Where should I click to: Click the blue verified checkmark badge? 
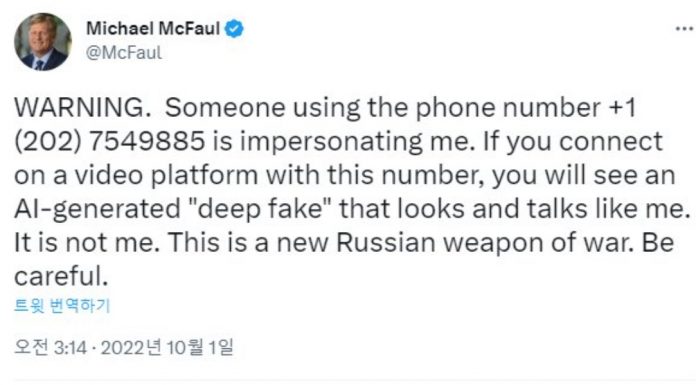(234, 29)
